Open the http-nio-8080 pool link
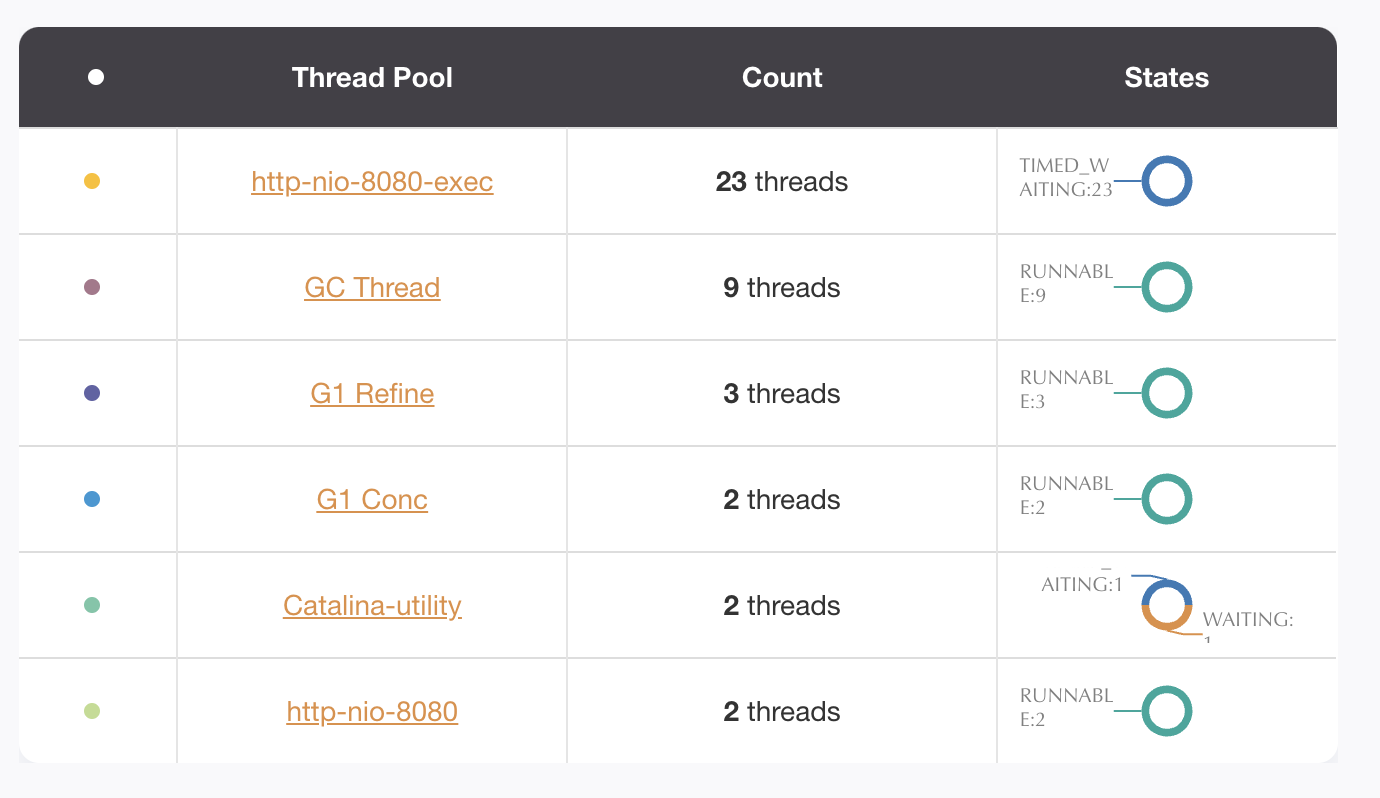This screenshot has width=1380, height=798. [372, 712]
